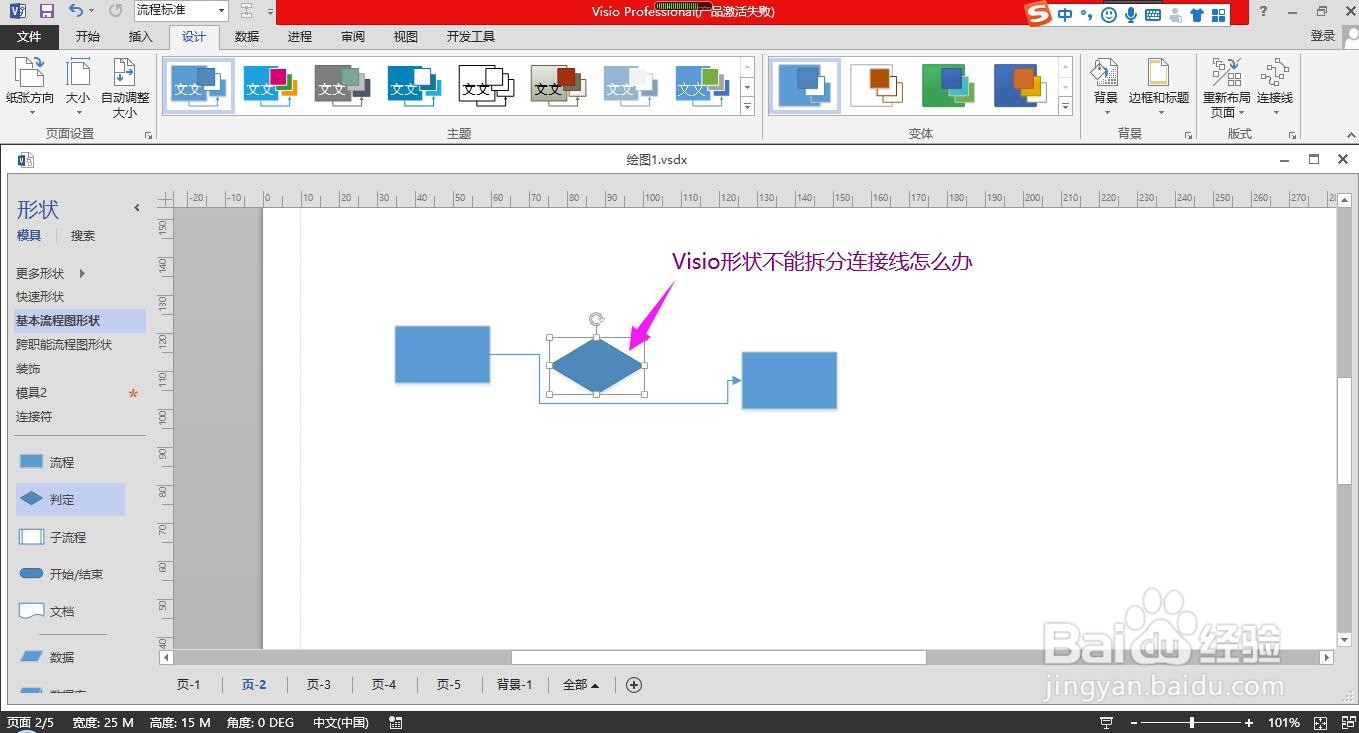The height and width of the screenshot is (733, 1359).
Task: Pick the 判定 decision shape
Action: [70, 499]
